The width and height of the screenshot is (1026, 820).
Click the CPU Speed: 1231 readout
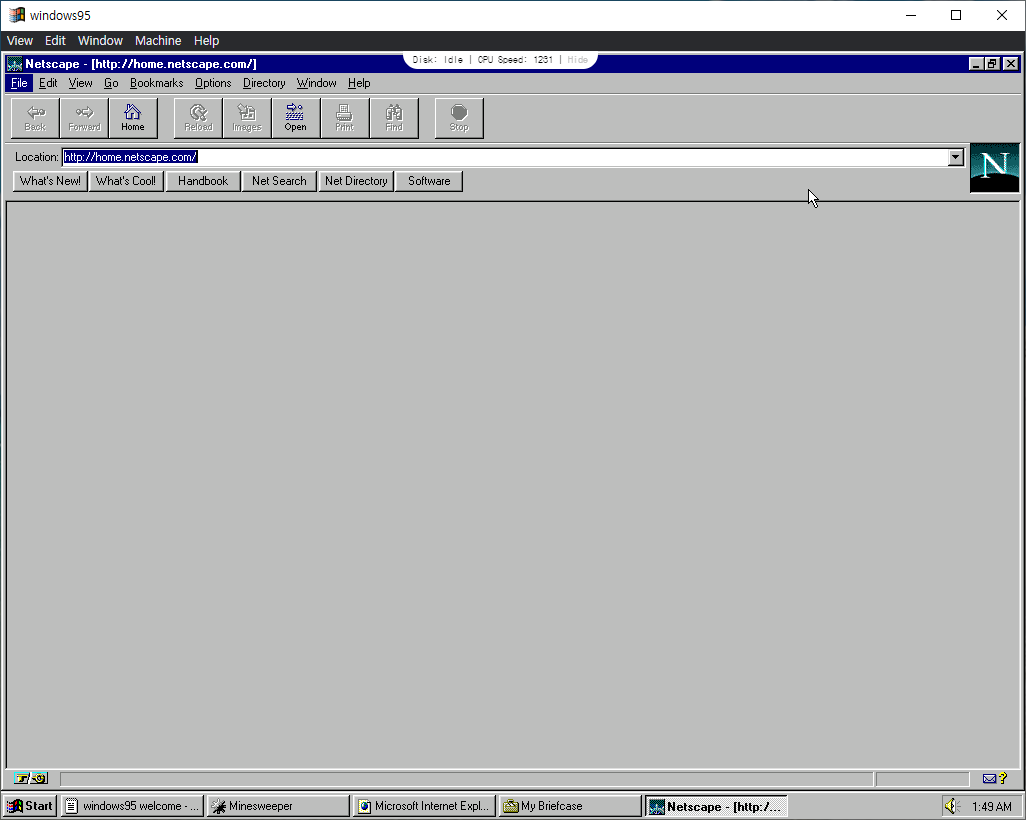pyautogui.click(x=515, y=60)
